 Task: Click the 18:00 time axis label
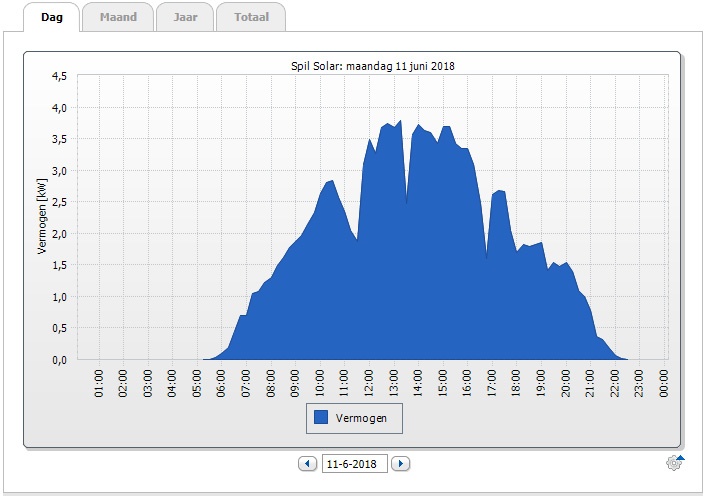[516, 383]
